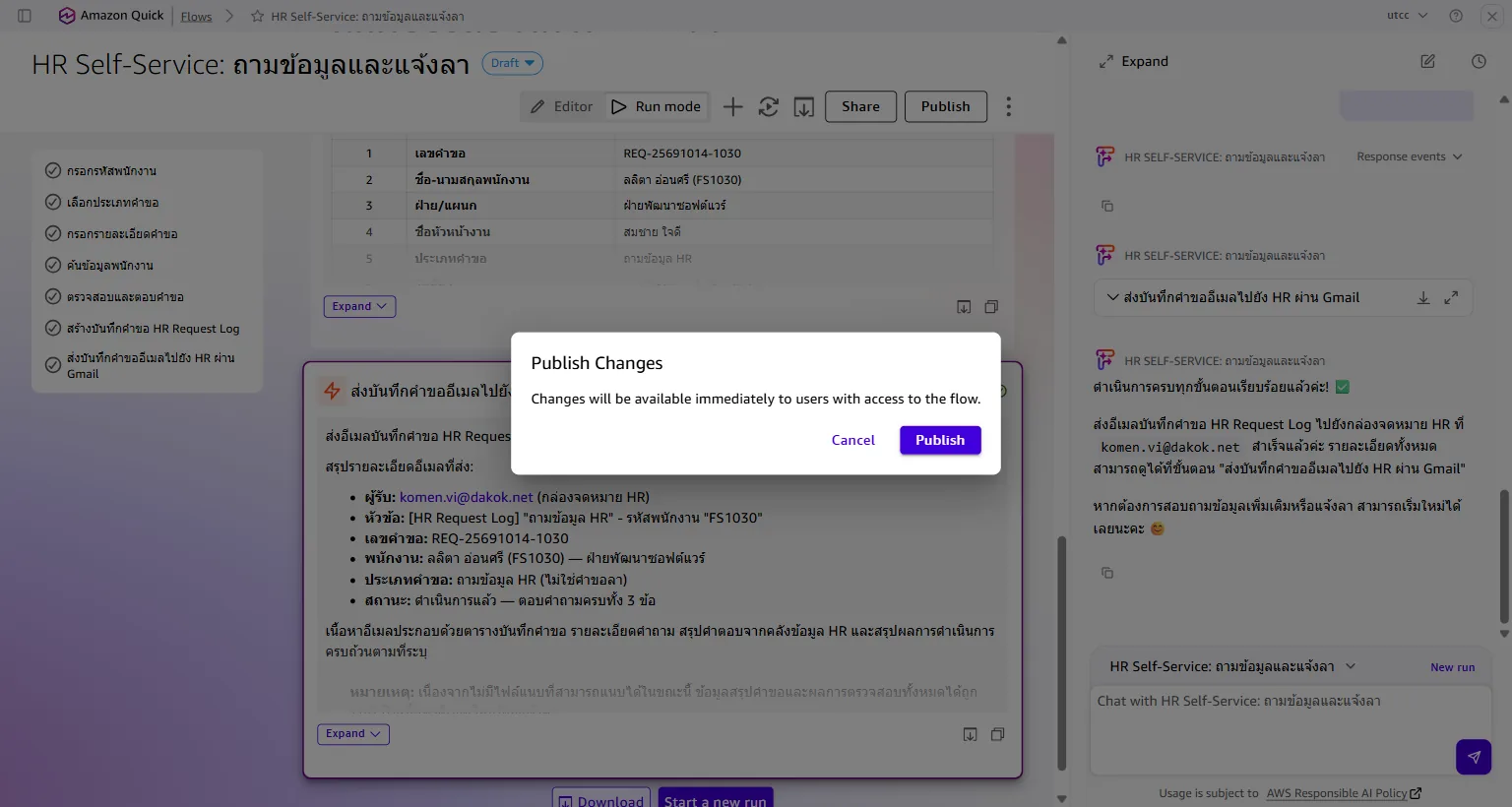
Task: Open the AWS Responsible AI Policy link
Action: coord(1344,793)
